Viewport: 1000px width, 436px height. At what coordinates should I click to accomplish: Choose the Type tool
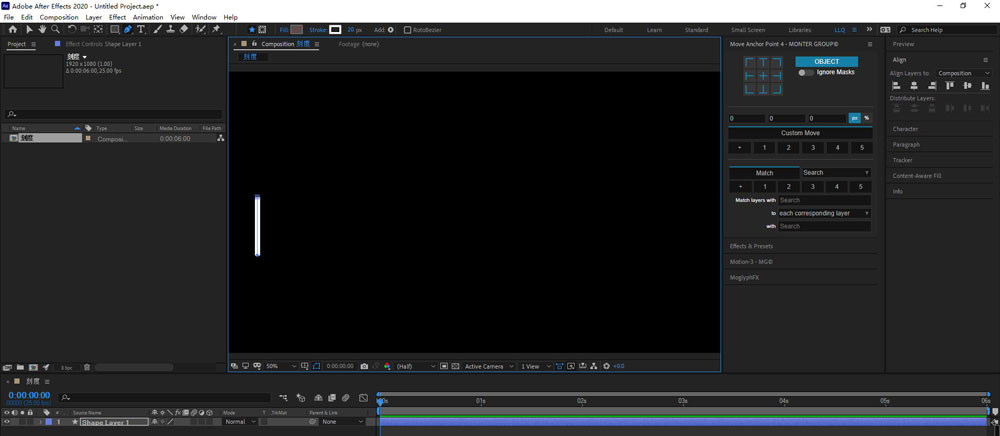coord(141,30)
